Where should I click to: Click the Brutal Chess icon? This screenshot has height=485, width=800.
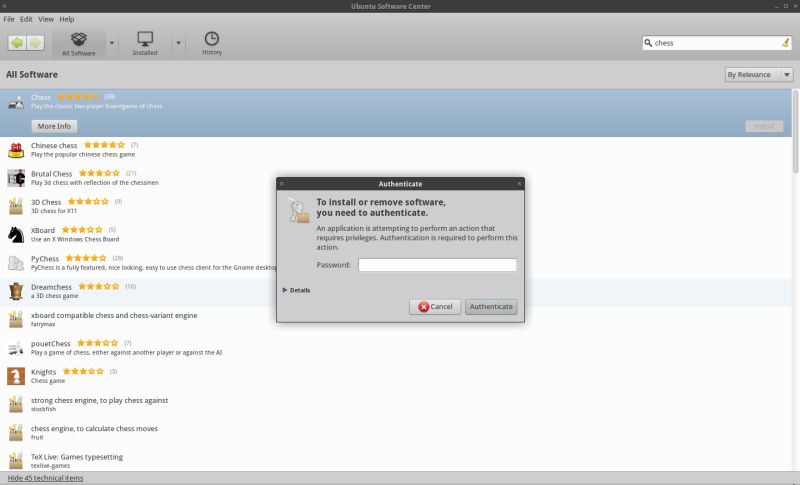tap(16, 178)
